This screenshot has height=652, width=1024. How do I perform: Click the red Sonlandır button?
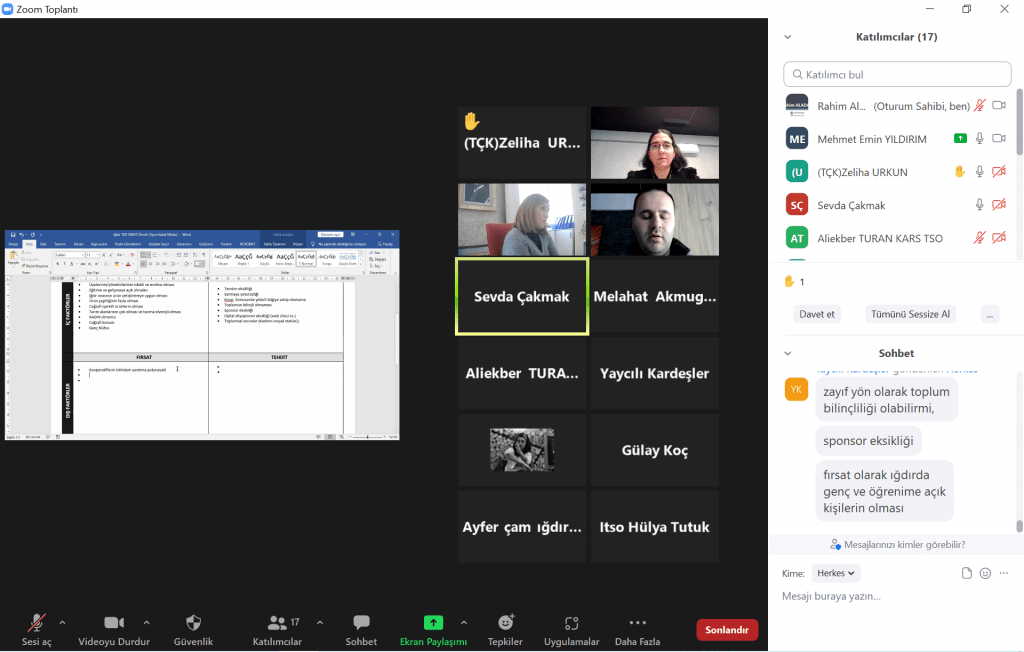pos(727,630)
